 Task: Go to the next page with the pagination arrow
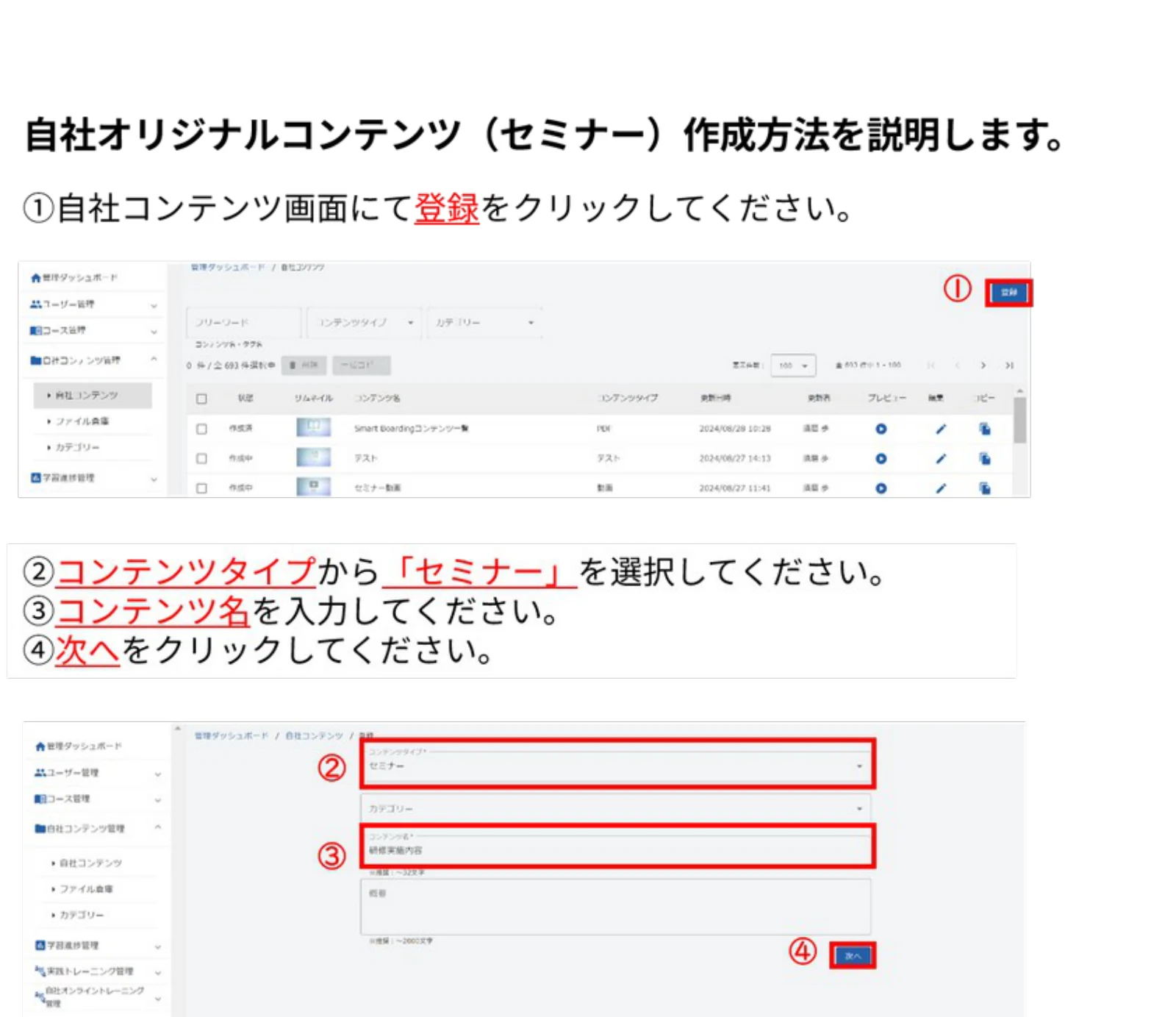[983, 365]
